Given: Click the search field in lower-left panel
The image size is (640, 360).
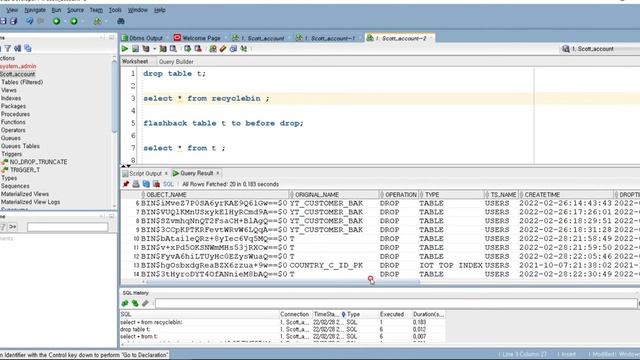Looking at the screenshot, I should click(x=68, y=227).
